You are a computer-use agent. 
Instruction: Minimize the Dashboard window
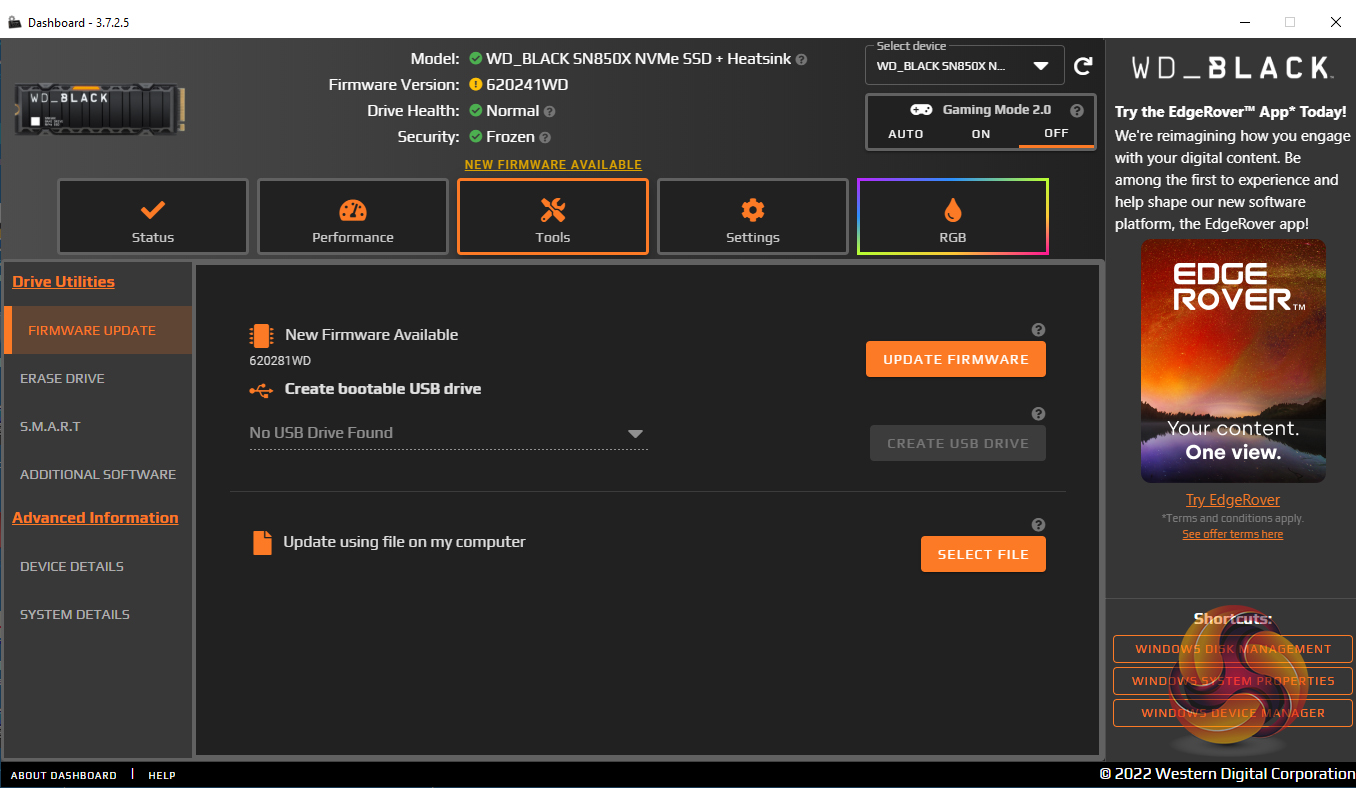point(1245,22)
